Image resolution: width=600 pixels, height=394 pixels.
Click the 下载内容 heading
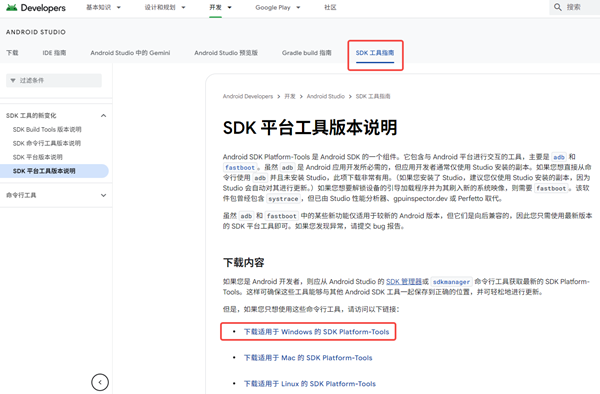(244, 262)
